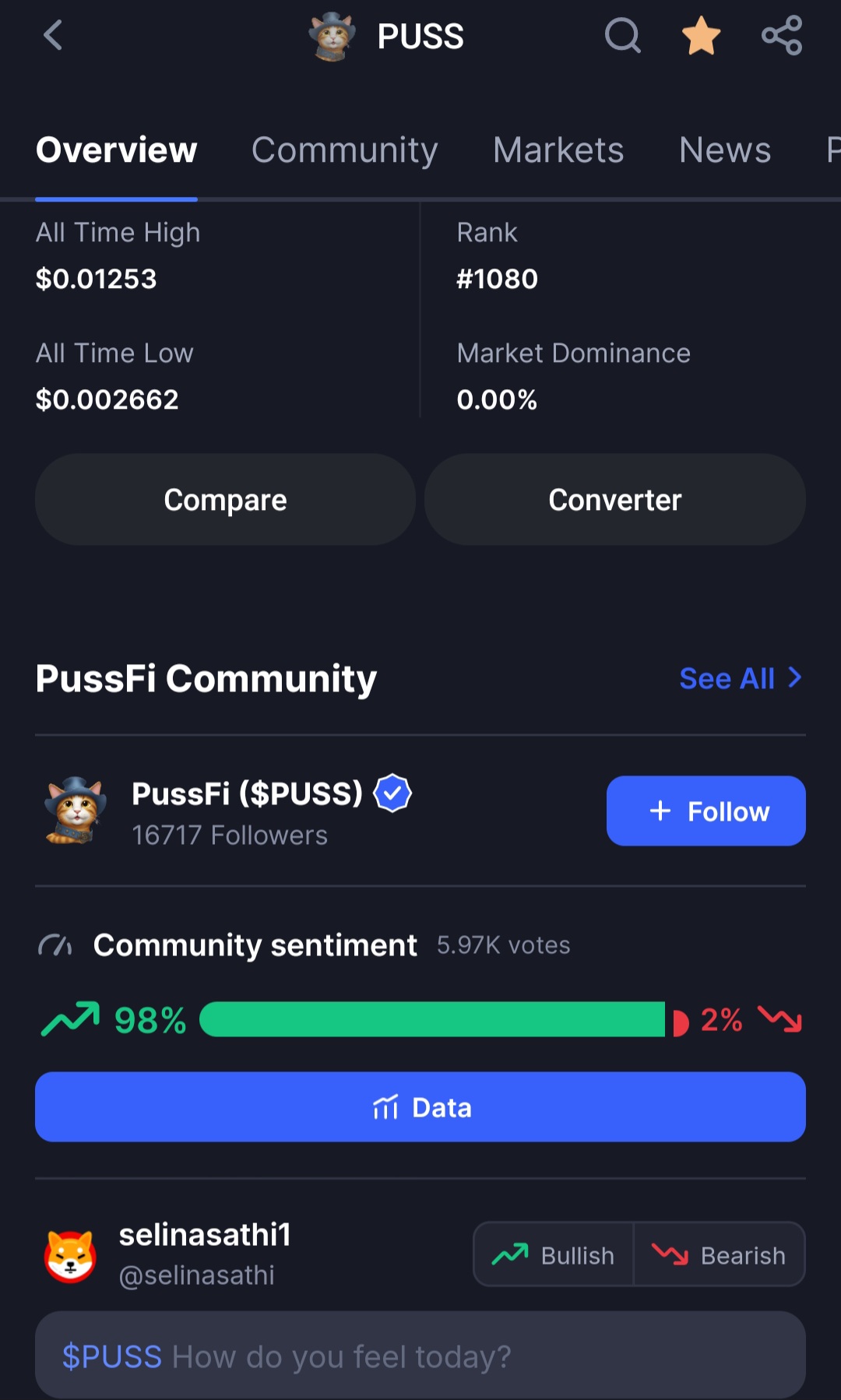Toggle the watchlist star icon
This screenshot has height=1400, width=841.
[701, 36]
